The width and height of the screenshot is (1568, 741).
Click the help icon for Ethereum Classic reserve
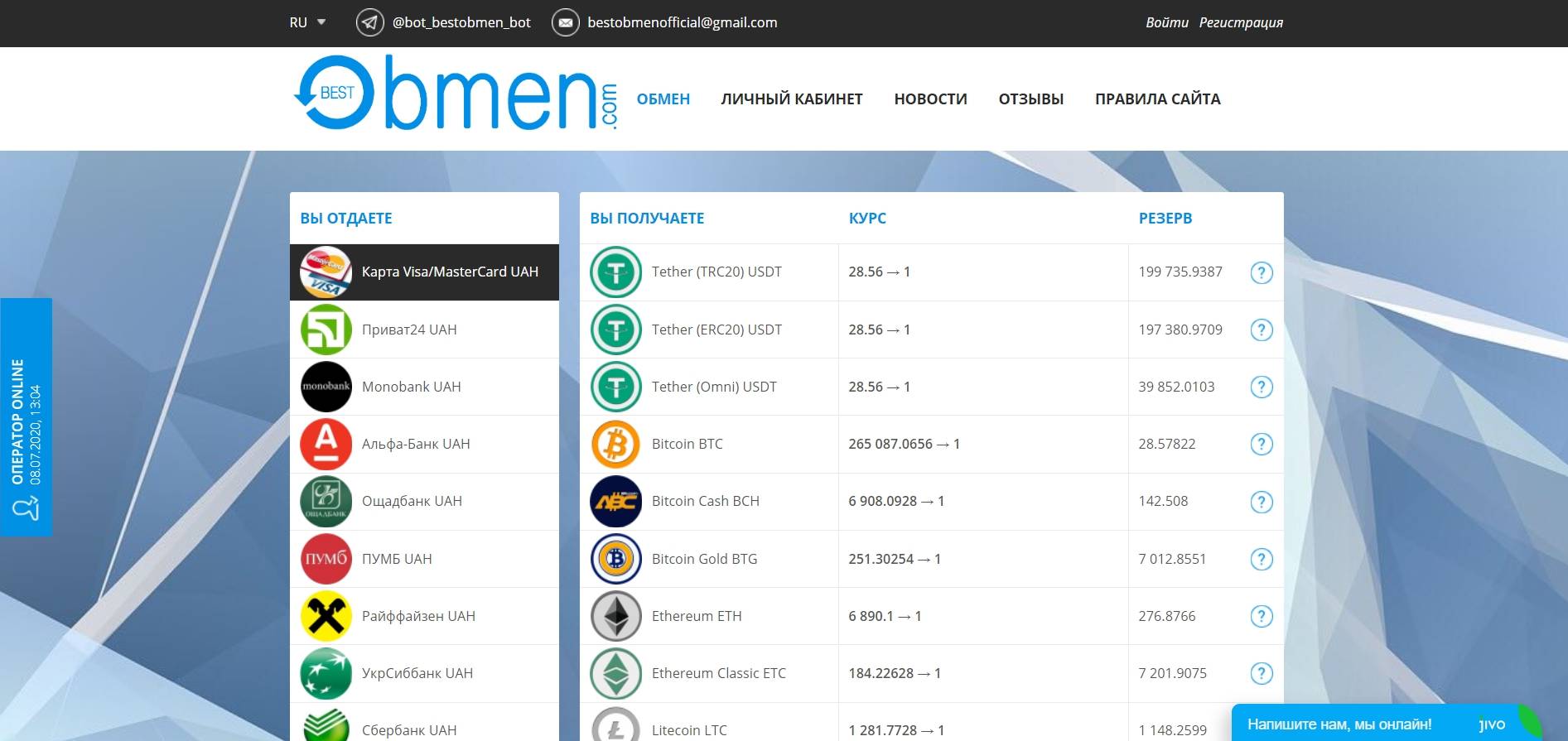pyautogui.click(x=1261, y=673)
